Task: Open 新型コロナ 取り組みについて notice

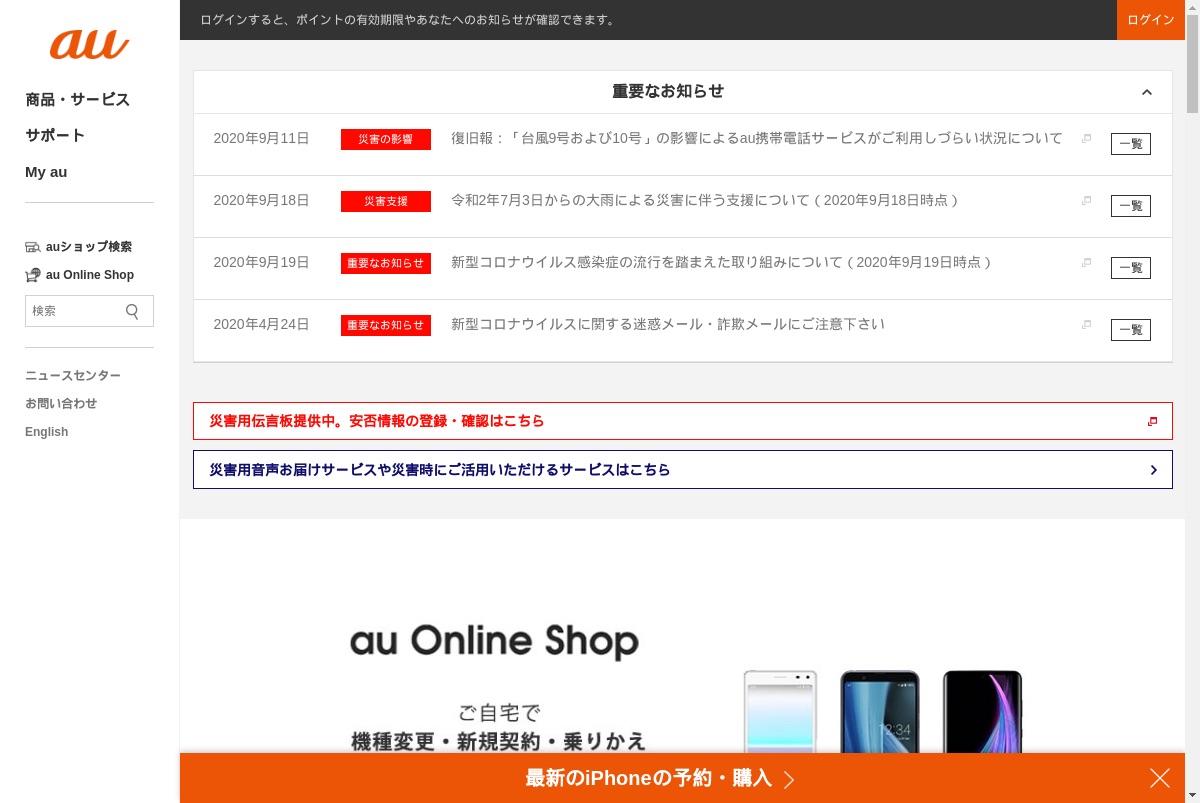Action: pos(721,262)
